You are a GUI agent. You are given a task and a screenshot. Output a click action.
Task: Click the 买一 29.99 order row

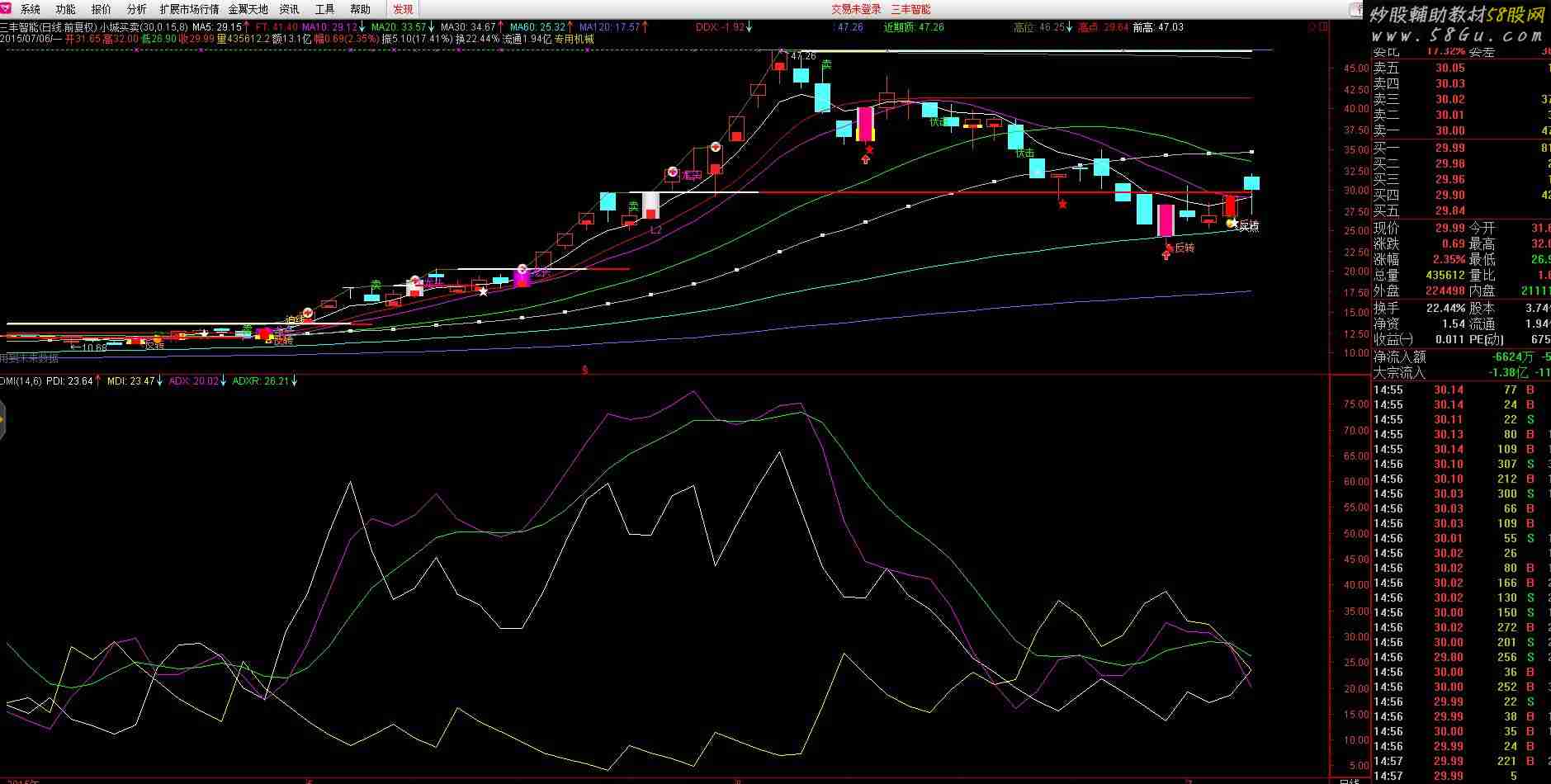pos(1461,149)
